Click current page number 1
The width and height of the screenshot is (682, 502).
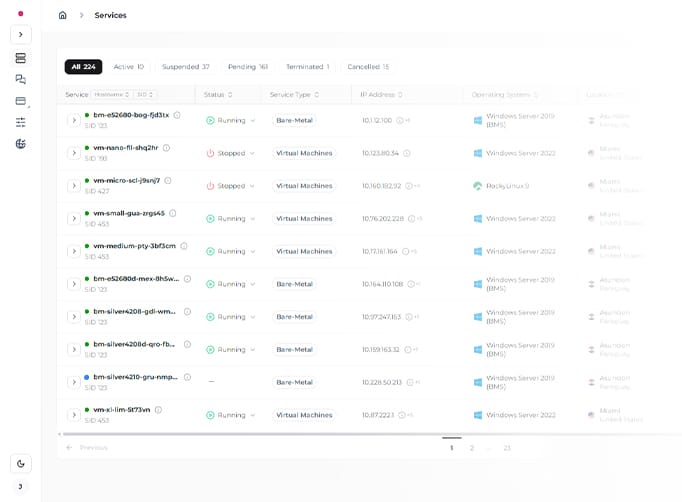coord(451,448)
